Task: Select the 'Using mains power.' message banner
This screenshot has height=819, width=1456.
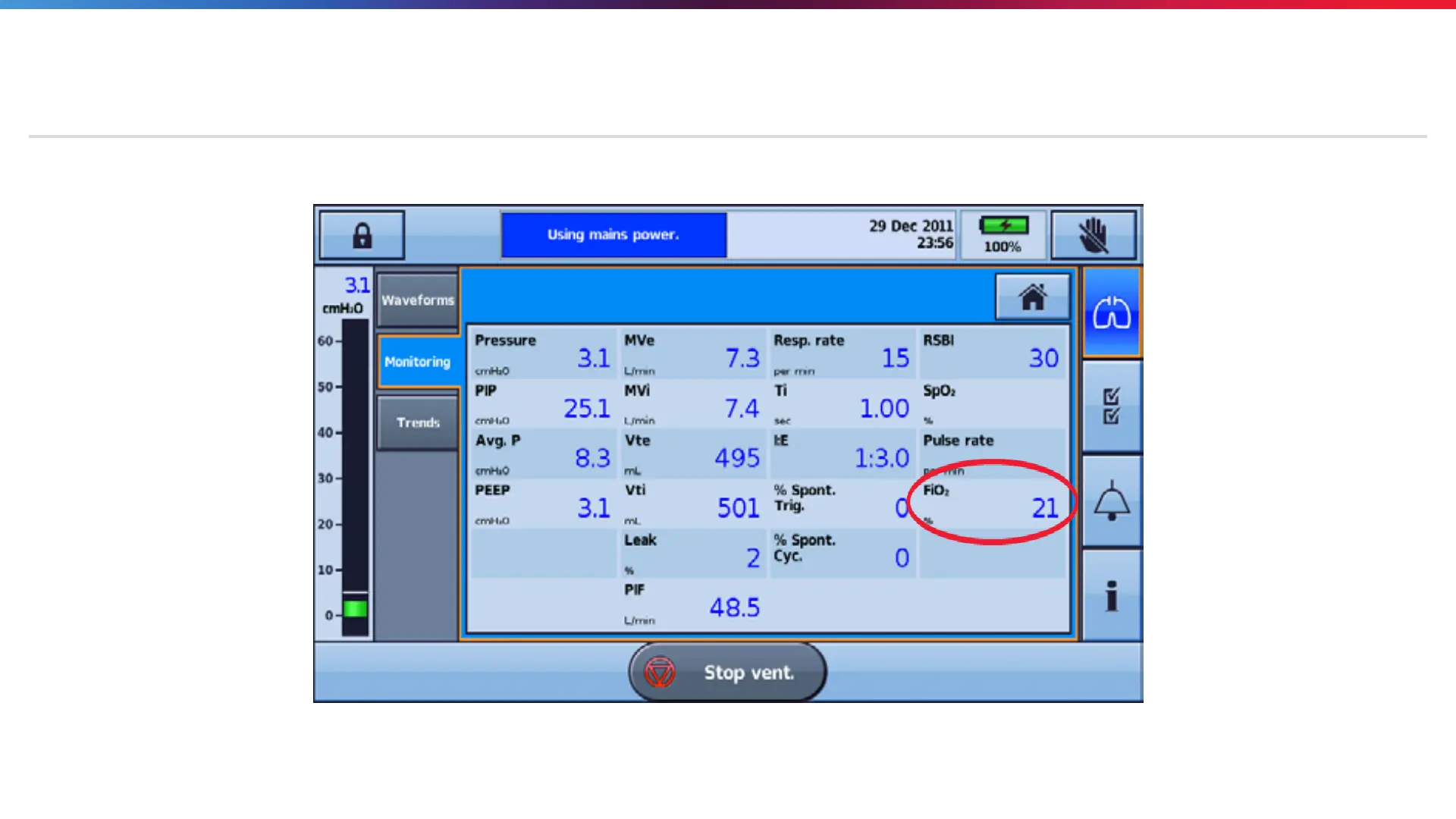Action: click(x=613, y=235)
